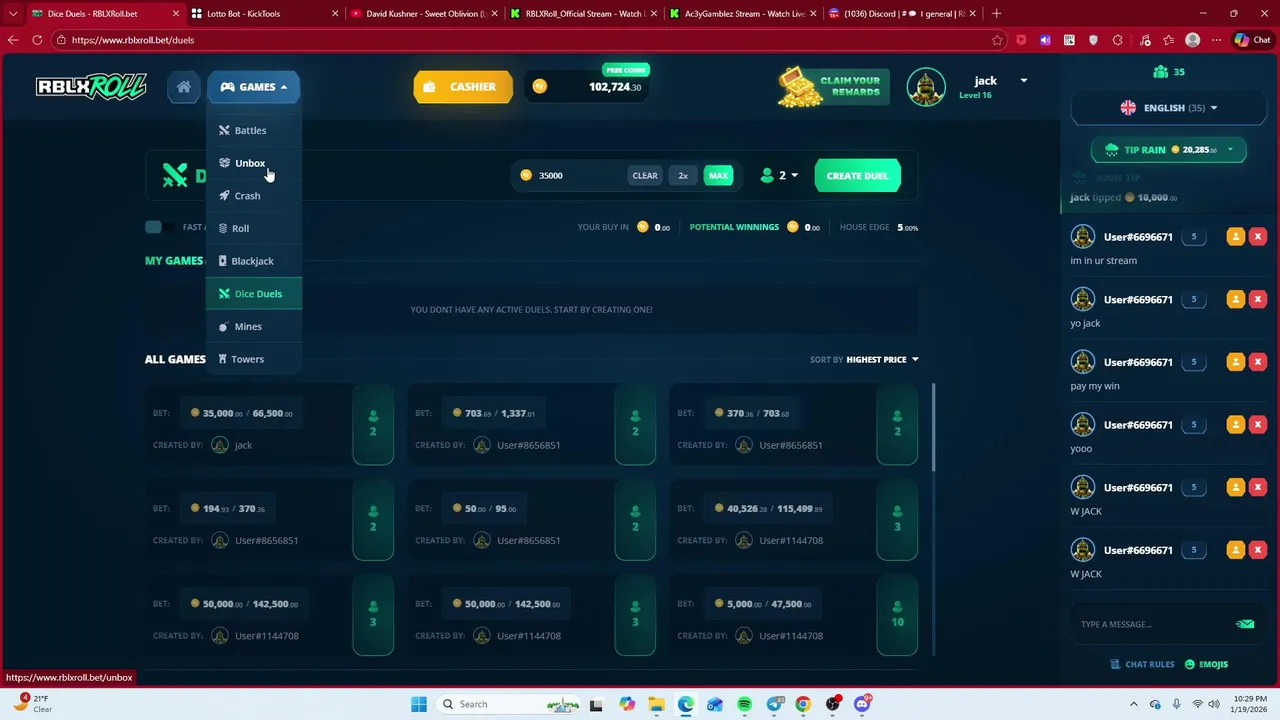Toggle the Fast animation switch
This screenshot has height=720, width=1280.
point(159,227)
